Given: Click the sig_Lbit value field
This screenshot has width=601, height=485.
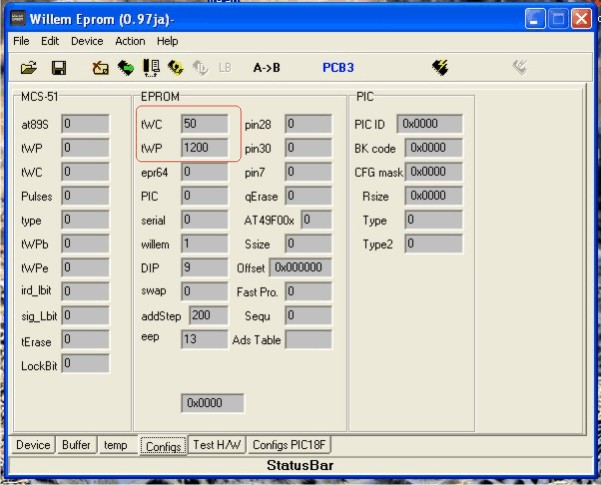Looking at the screenshot, I should tap(85, 315).
